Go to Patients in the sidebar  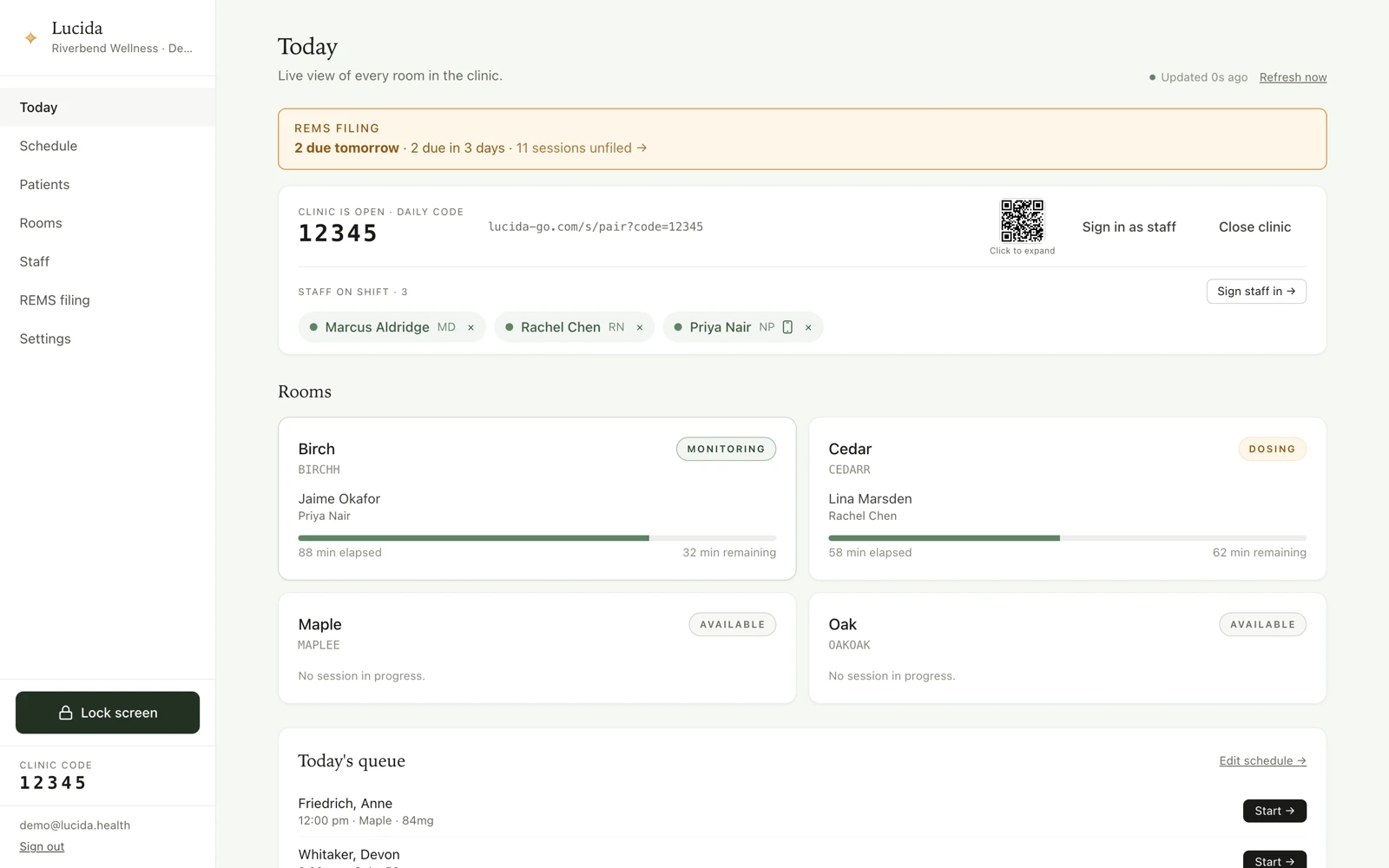click(108, 184)
